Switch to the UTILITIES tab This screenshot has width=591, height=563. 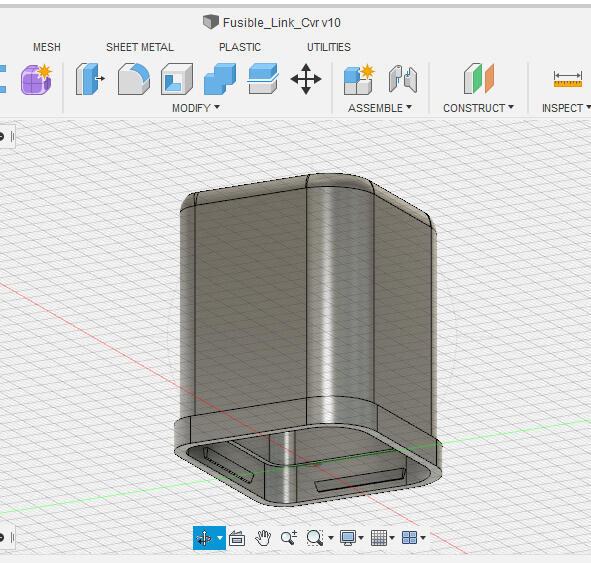pyautogui.click(x=329, y=47)
